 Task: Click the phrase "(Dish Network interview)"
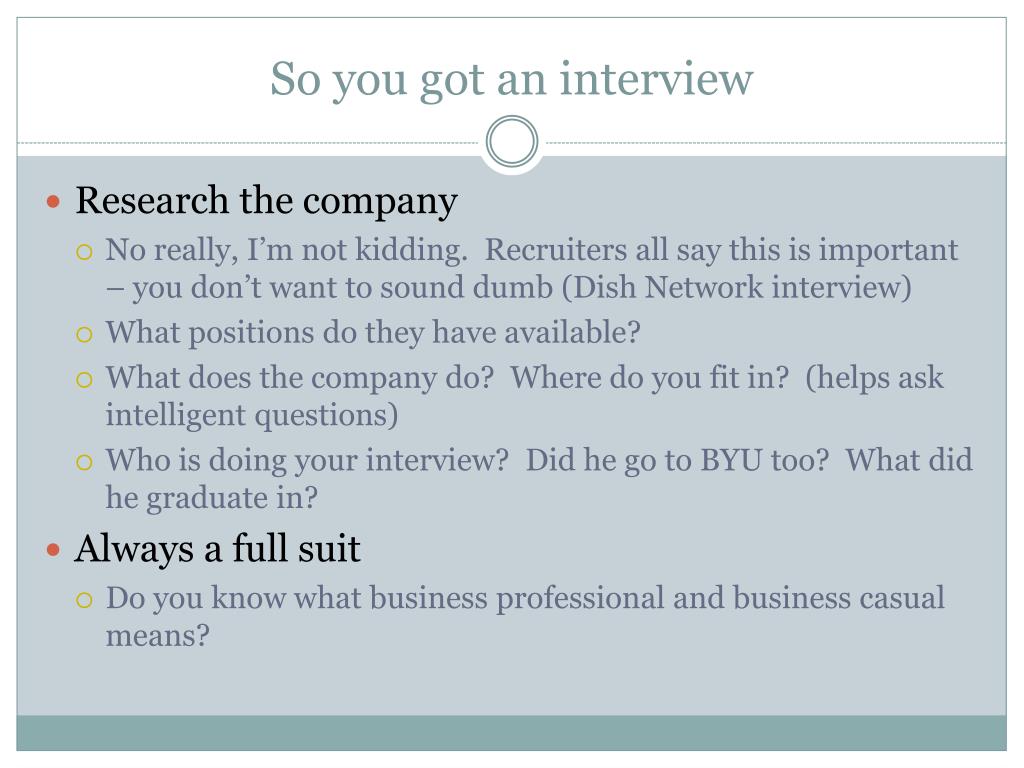click(x=736, y=288)
